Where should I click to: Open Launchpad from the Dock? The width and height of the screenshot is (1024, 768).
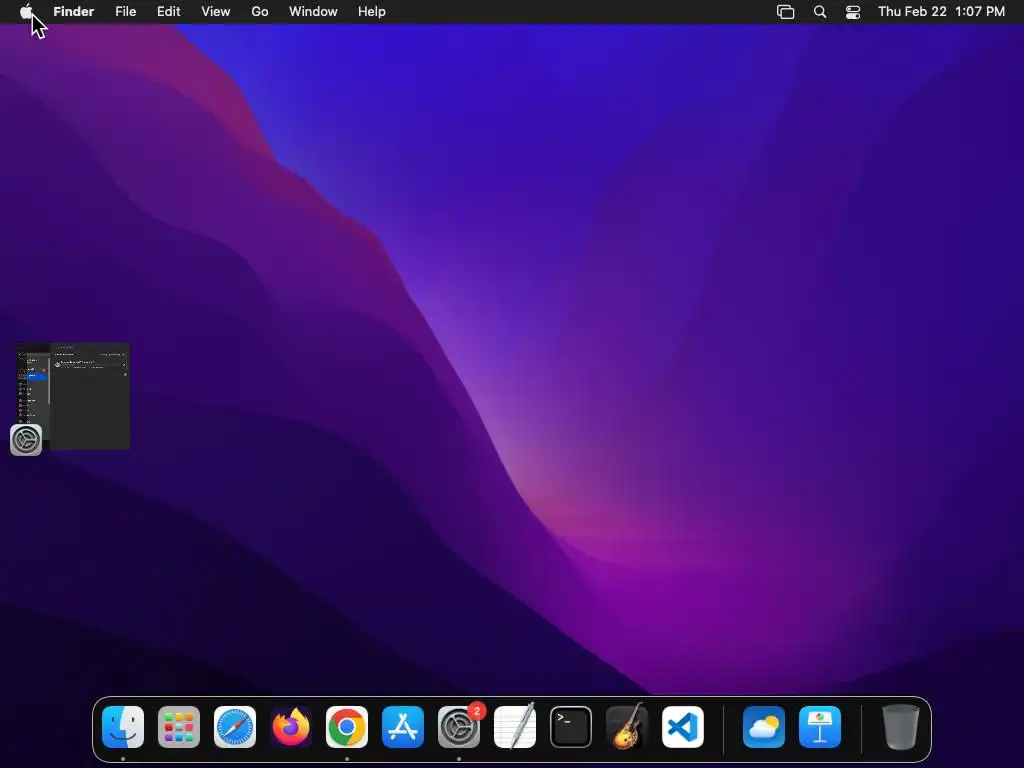coord(179,727)
